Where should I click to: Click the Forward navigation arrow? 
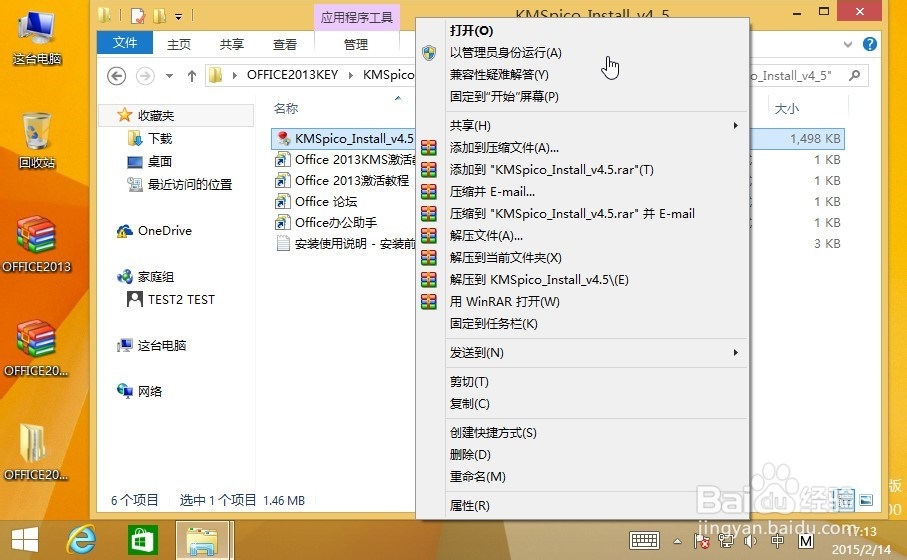tap(145, 76)
